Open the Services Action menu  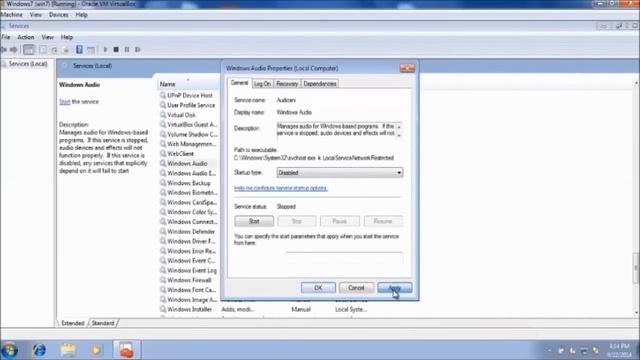click(25, 37)
